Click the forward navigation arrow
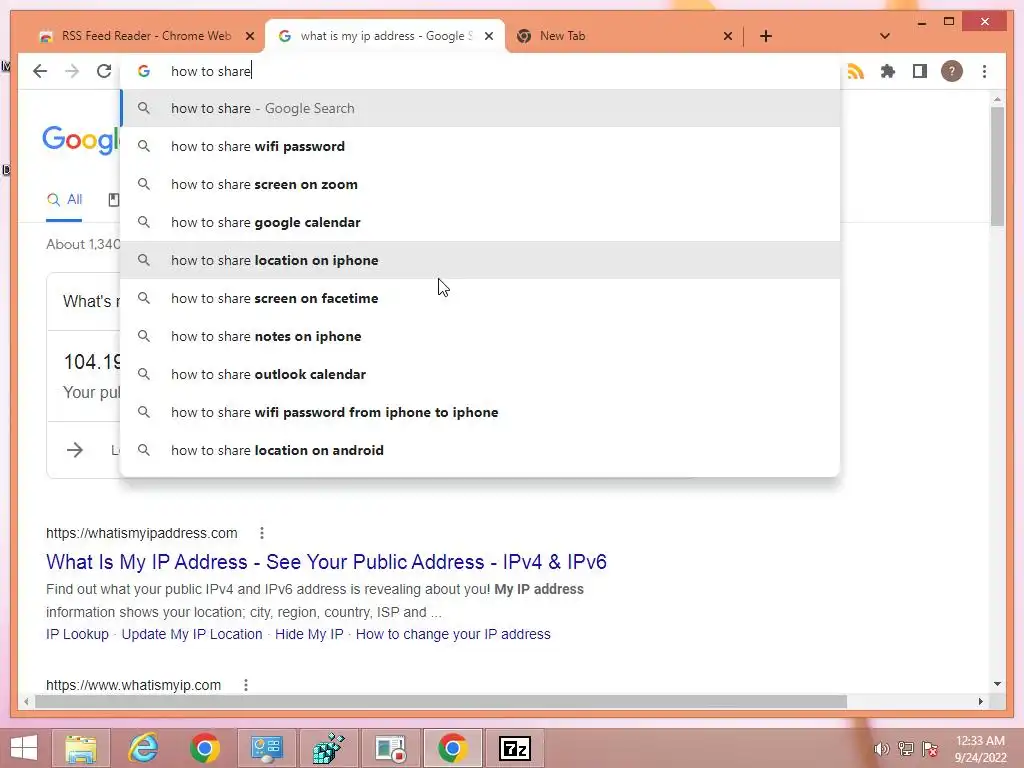This screenshot has height=768, width=1024. click(72, 71)
